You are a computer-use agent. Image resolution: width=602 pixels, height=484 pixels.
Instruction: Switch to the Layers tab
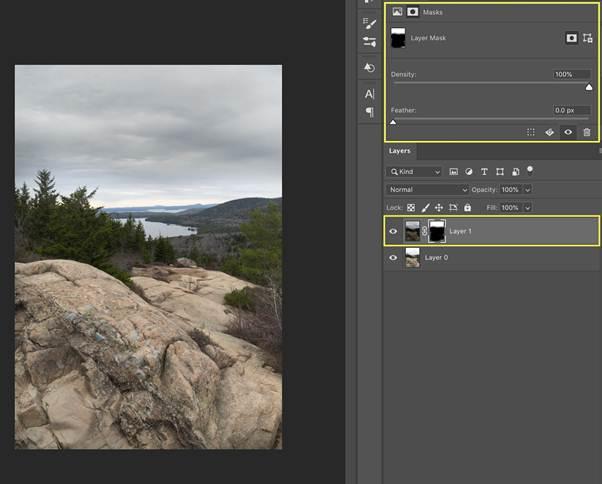click(x=399, y=151)
